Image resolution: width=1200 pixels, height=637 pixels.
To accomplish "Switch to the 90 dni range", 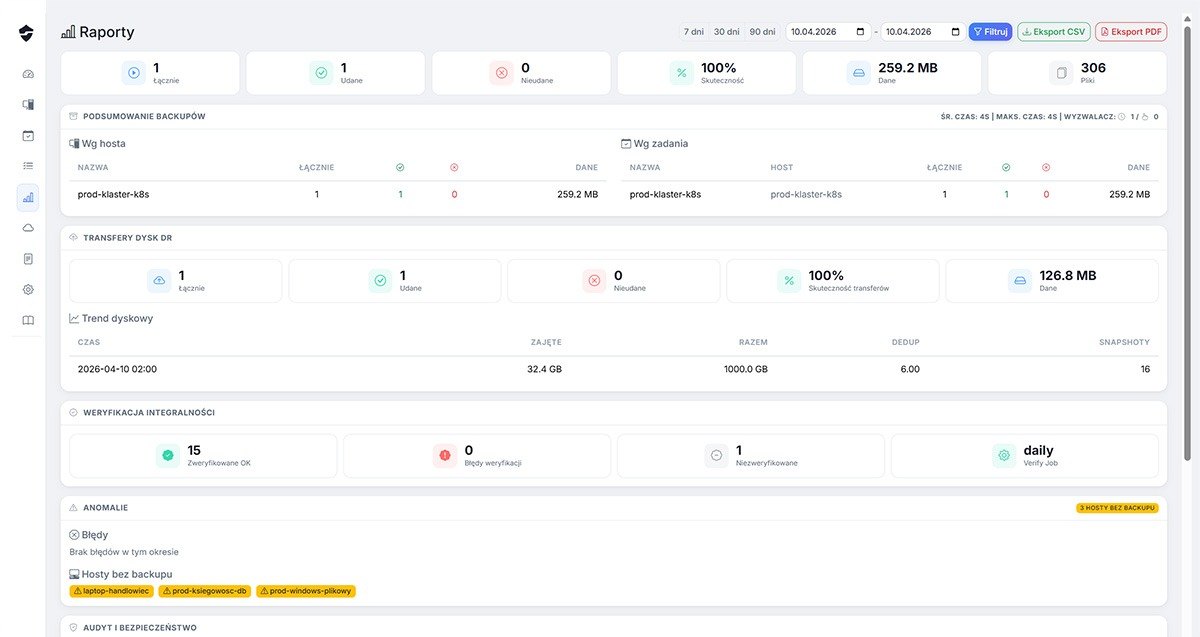I will pyautogui.click(x=762, y=32).
